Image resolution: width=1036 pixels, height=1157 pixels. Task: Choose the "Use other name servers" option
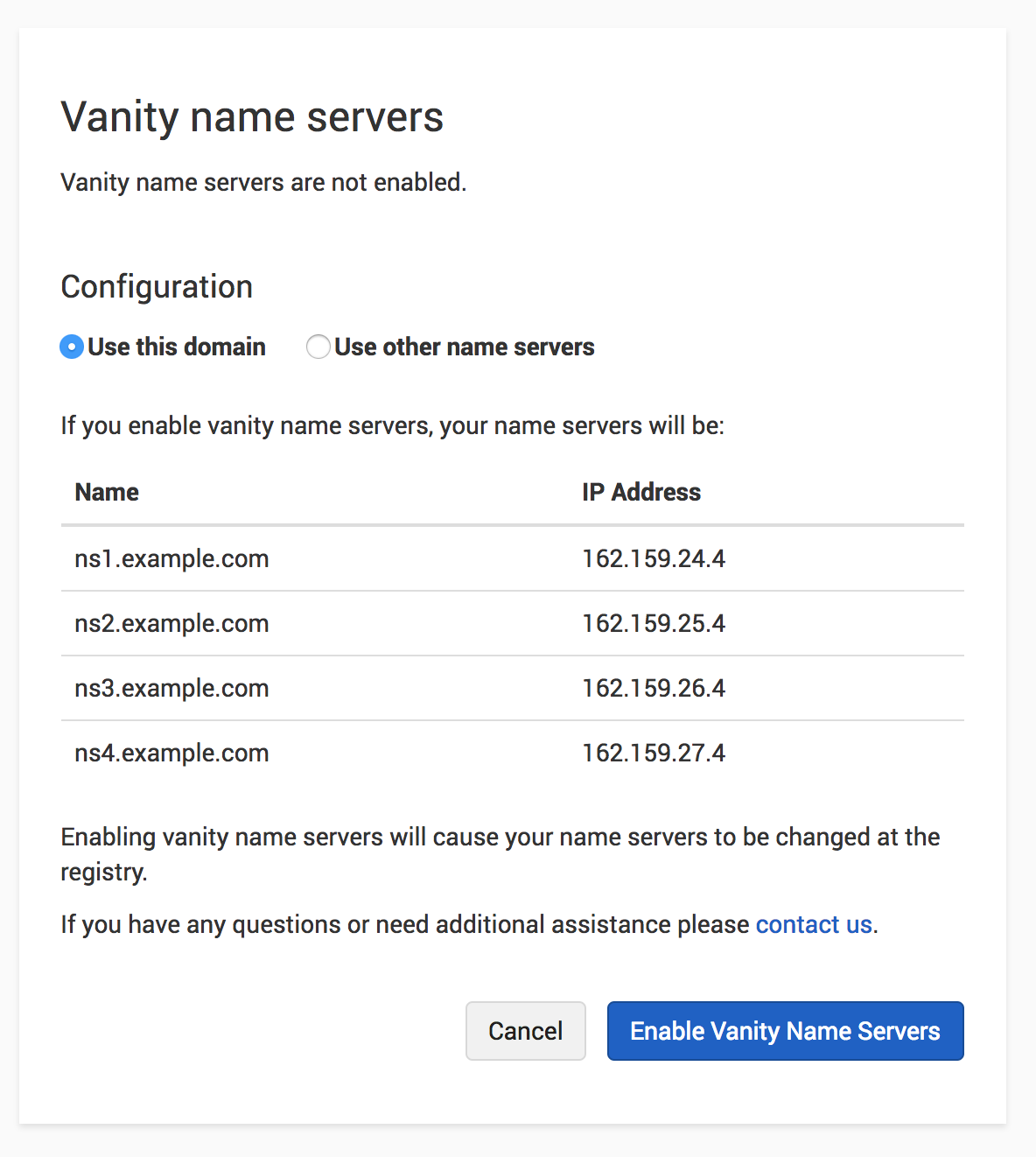point(318,347)
